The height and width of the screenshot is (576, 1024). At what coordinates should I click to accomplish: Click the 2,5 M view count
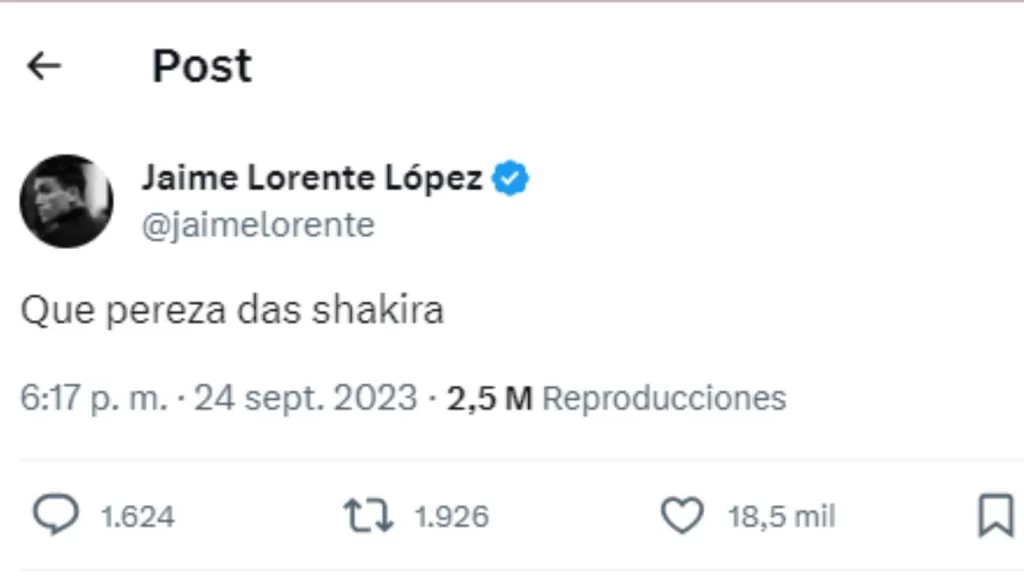click(x=489, y=398)
